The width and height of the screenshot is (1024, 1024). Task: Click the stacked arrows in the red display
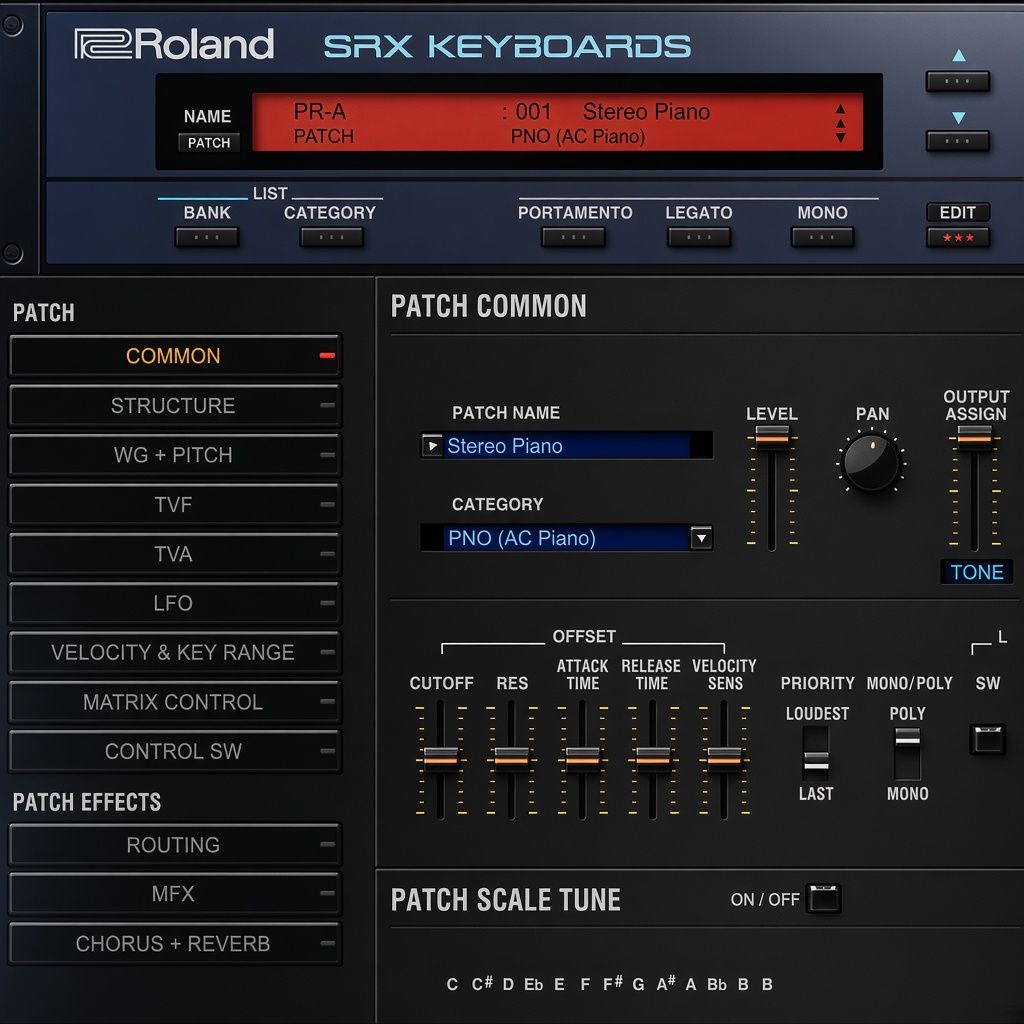click(x=840, y=123)
